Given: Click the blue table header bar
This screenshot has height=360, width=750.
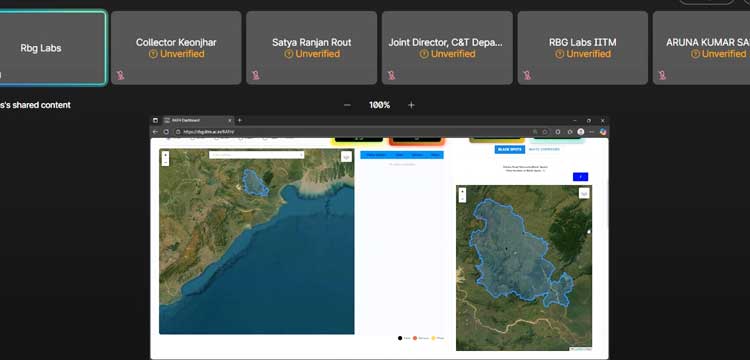Looking at the screenshot, I should pyautogui.click(x=402, y=155).
